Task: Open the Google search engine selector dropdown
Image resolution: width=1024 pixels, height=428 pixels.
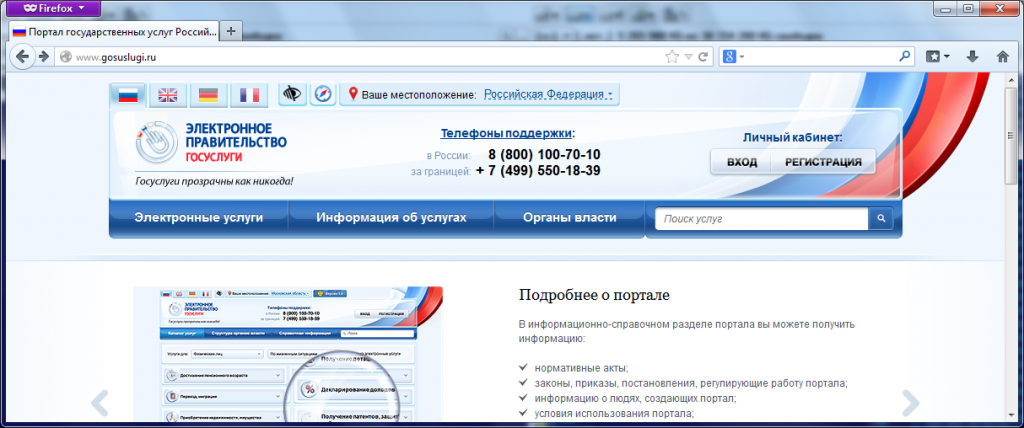Action: point(734,57)
